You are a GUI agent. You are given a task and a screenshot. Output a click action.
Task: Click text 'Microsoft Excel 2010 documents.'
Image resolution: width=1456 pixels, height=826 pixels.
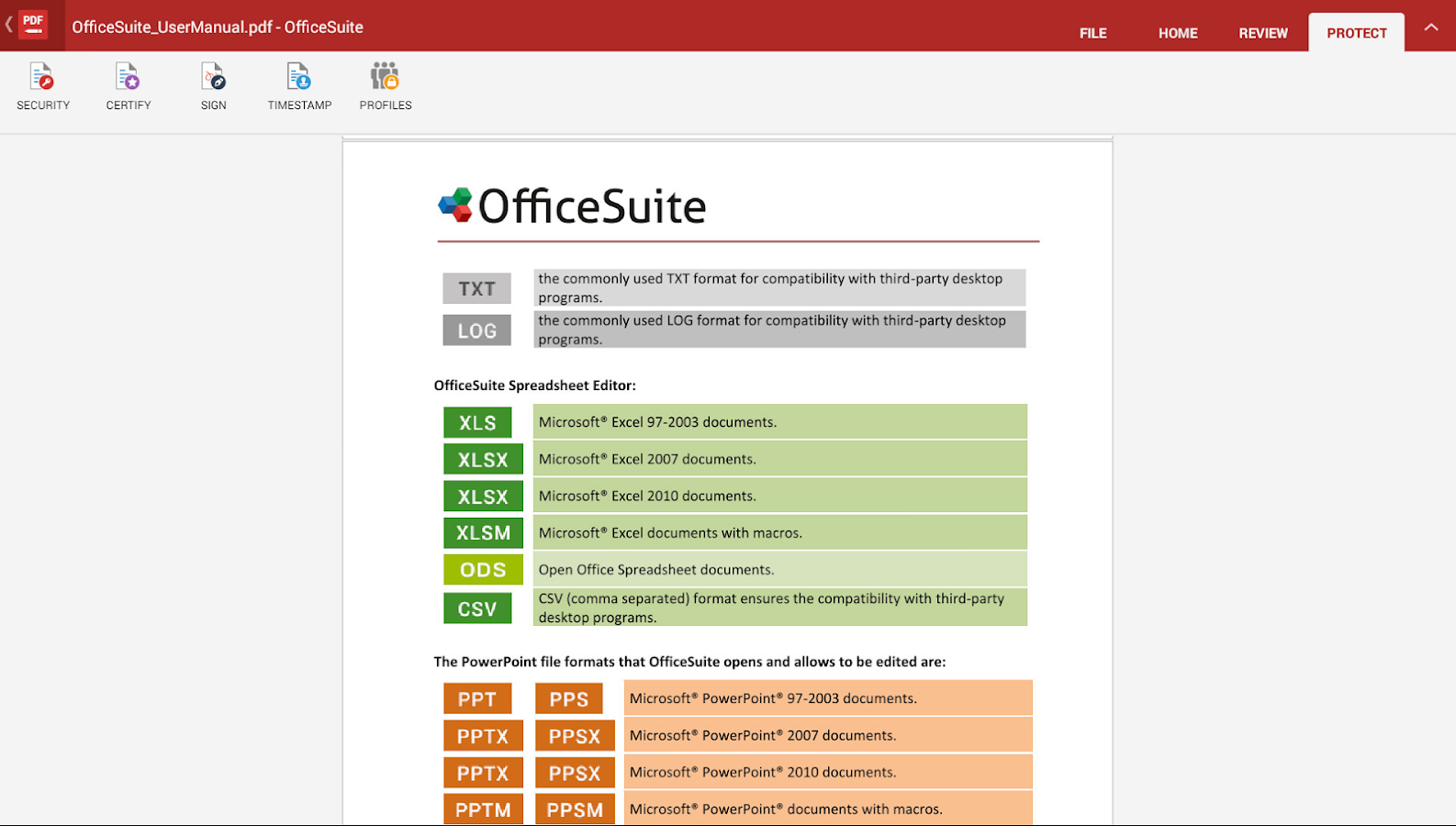(x=647, y=496)
